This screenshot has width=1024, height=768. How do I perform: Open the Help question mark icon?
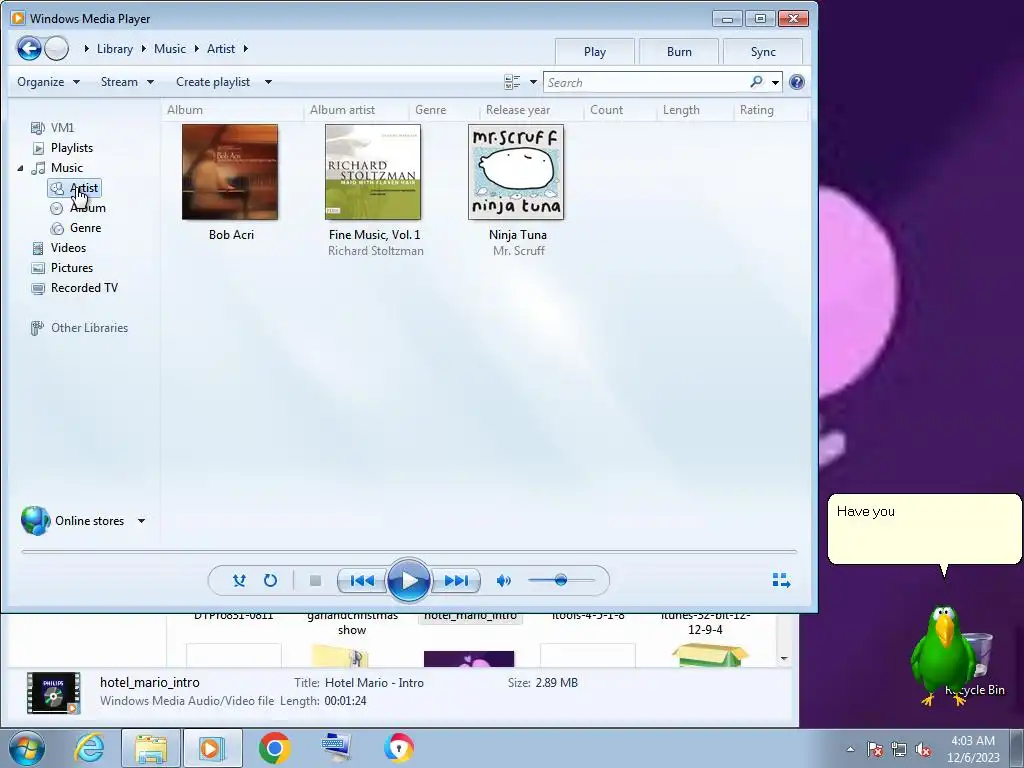tap(796, 82)
